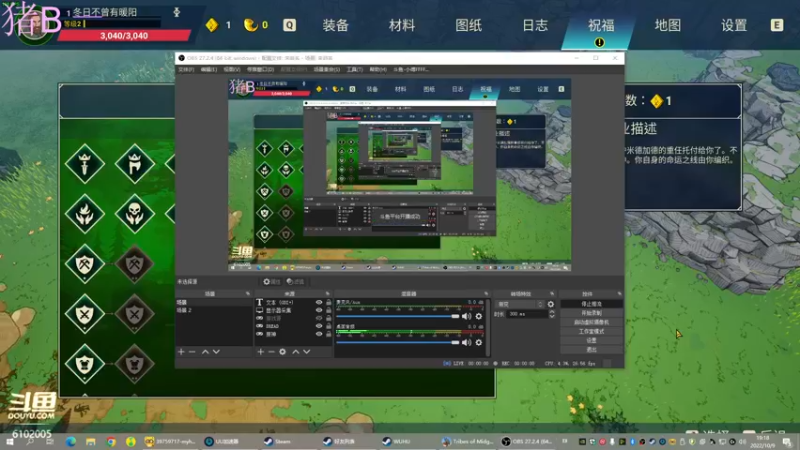Move selected scene up with arrow
The height and width of the screenshot is (450, 800).
click(x=205, y=352)
